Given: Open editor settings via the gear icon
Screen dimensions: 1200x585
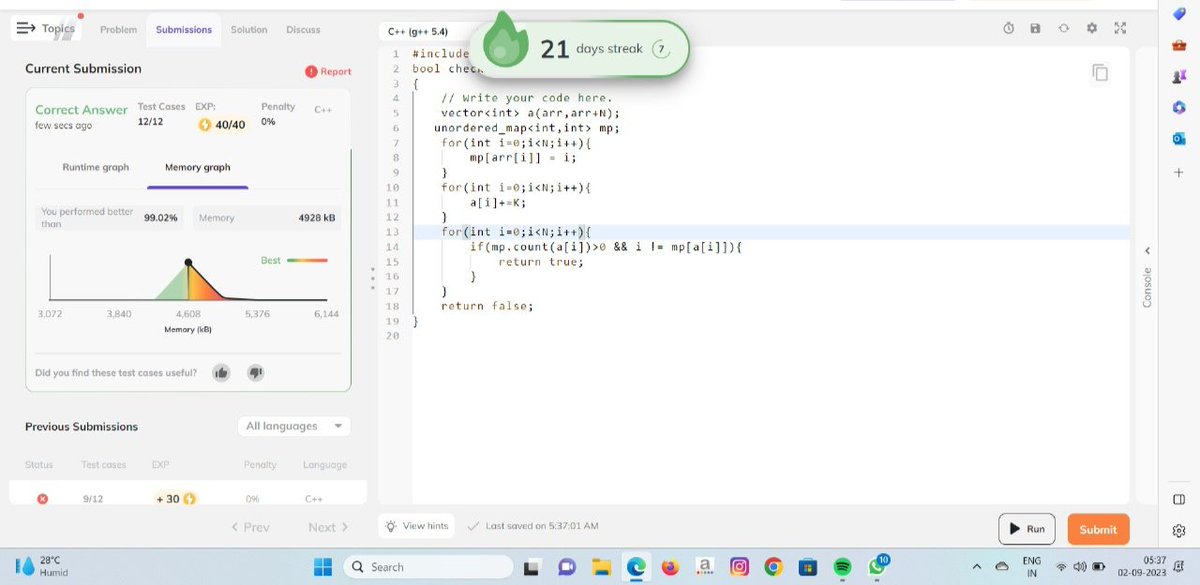Looking at the screenshot, I should [1092, 29].
